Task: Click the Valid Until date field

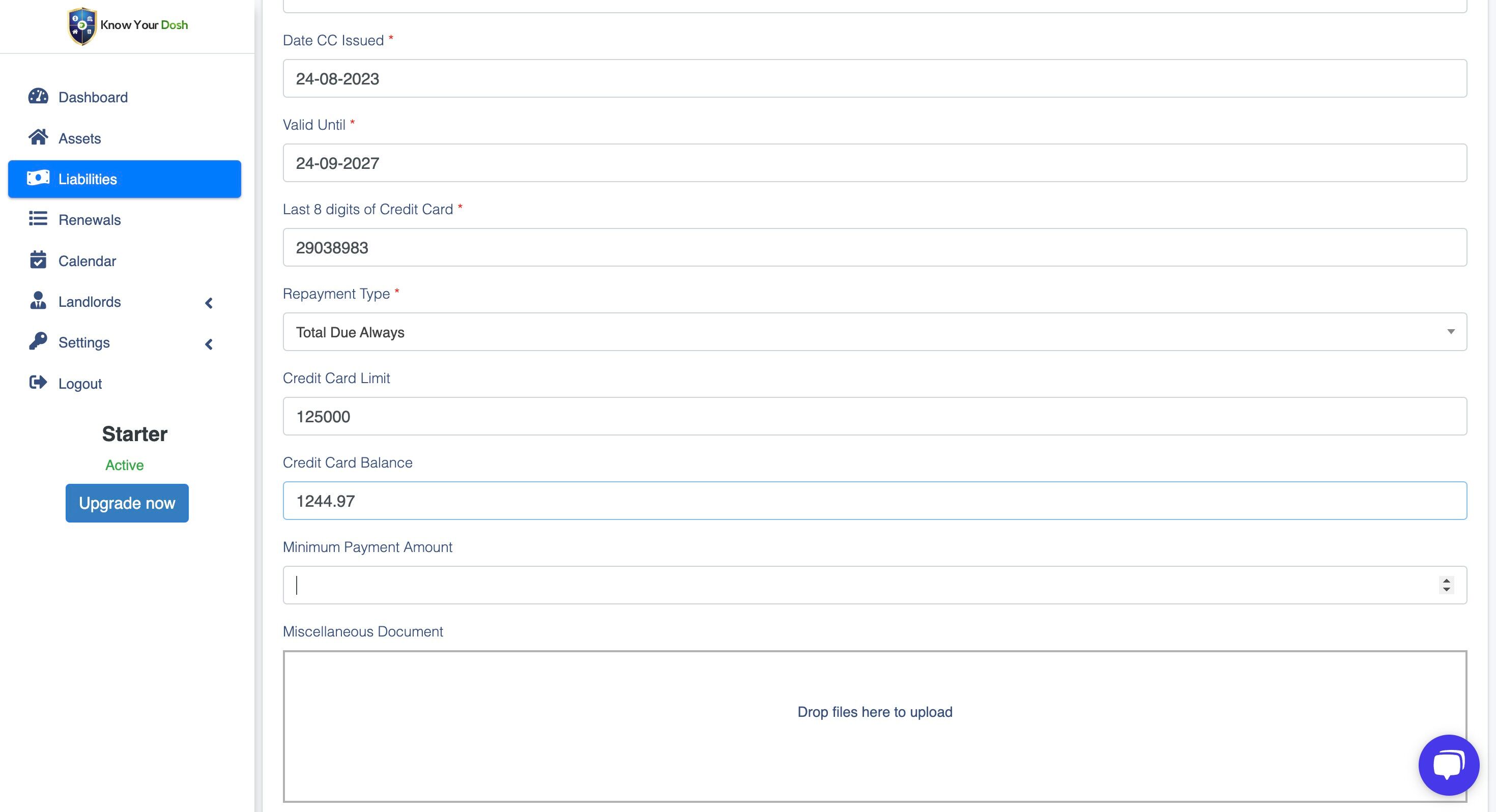Action: (x=874, y=163)
